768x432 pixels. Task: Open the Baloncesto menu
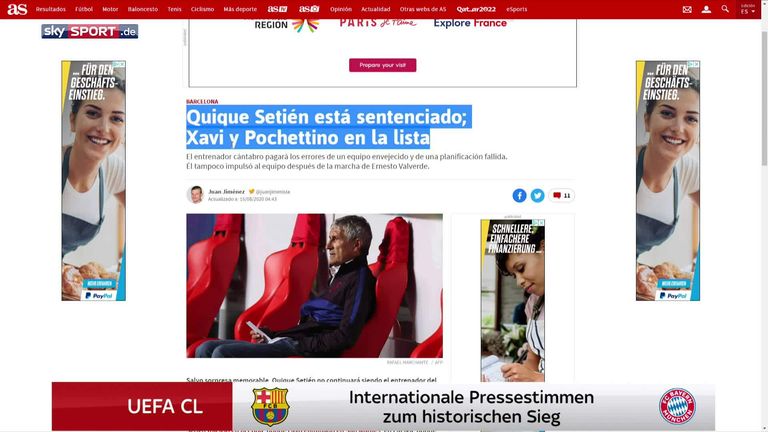pyautogui.click(x=143, y=9)
